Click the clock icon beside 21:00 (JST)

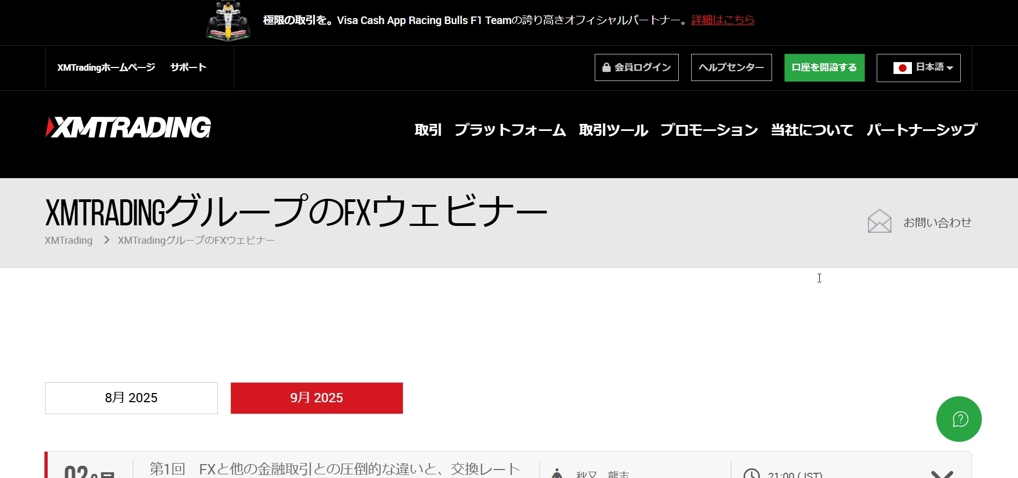751,474
